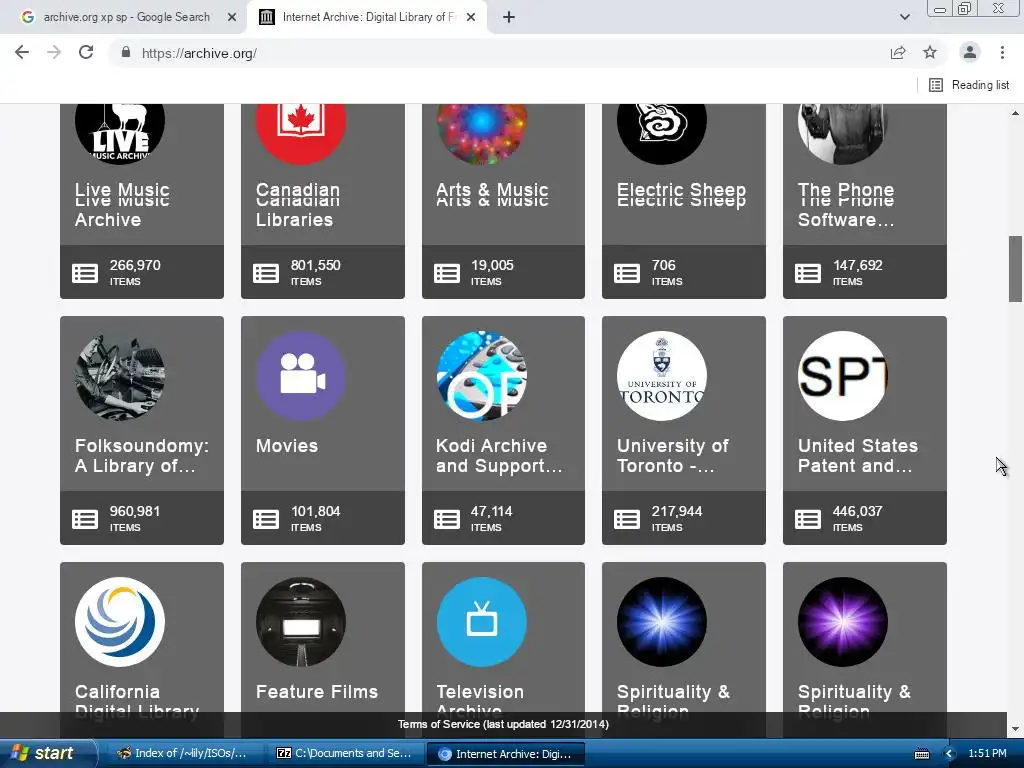The height and width of the screenshot is (768, 1024).
Task: Close the Google Search tab
Action: click(x=231, y=18)
